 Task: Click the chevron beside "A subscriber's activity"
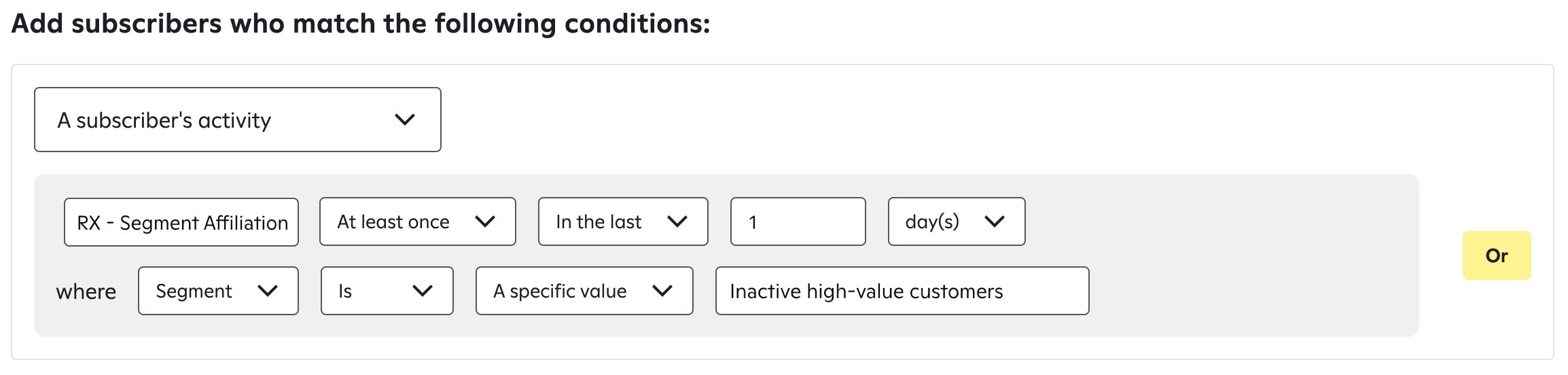click(x=405, y=120)
